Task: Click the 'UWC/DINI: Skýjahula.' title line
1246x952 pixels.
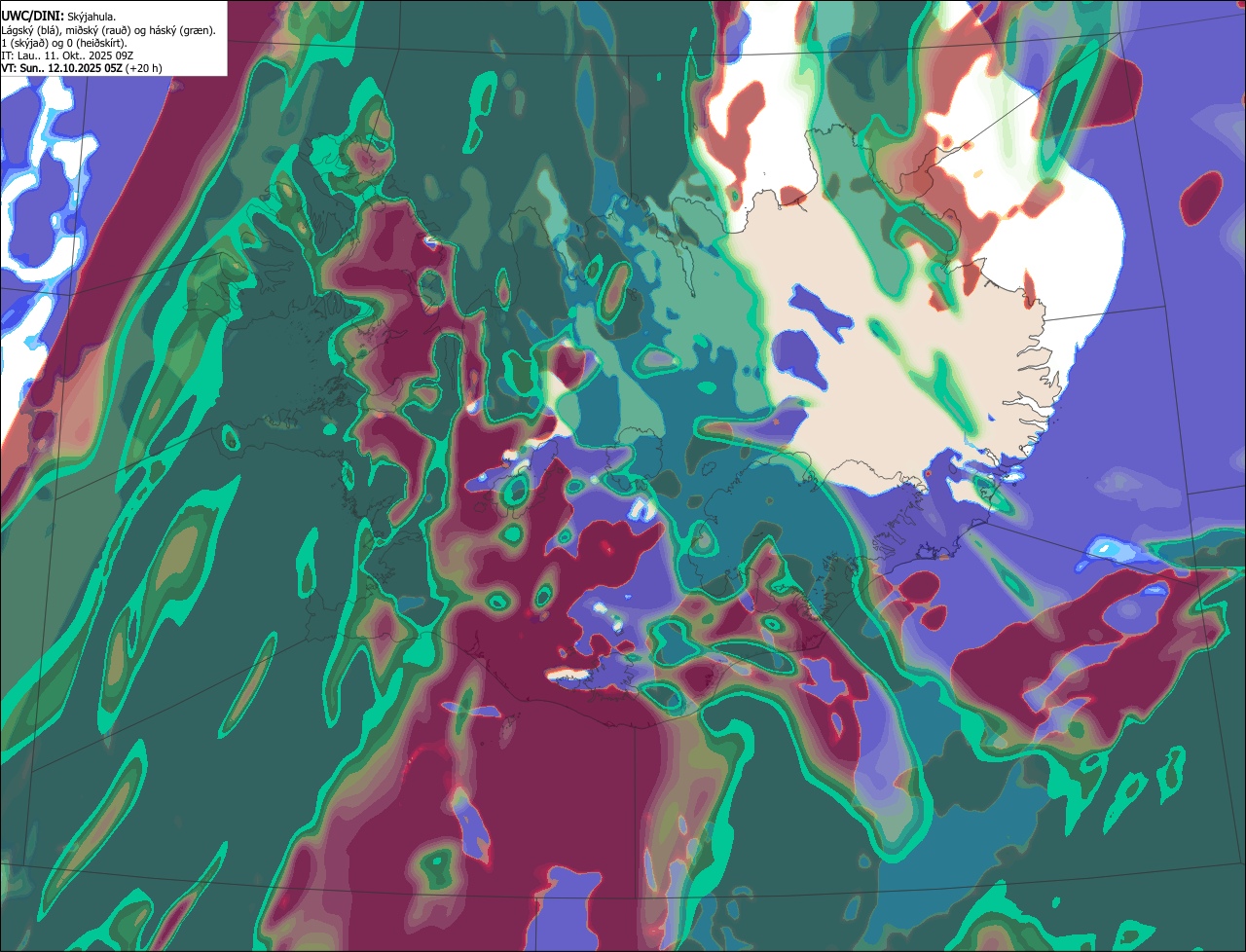Action: 59,17
